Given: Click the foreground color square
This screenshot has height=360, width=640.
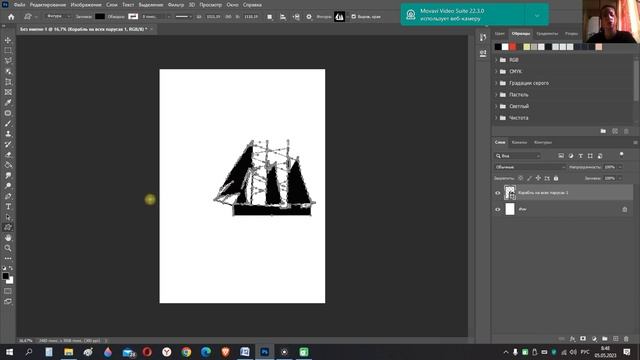Looking at the screenshot, I should pyautogui.click(x=5, y=276).
